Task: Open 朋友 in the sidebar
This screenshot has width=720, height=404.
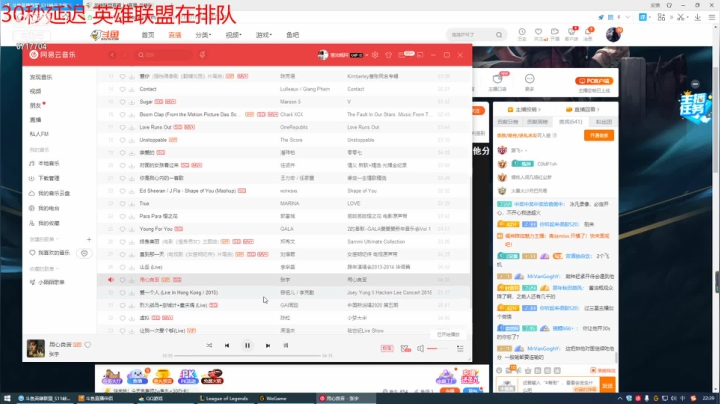Action: [35, 106]
